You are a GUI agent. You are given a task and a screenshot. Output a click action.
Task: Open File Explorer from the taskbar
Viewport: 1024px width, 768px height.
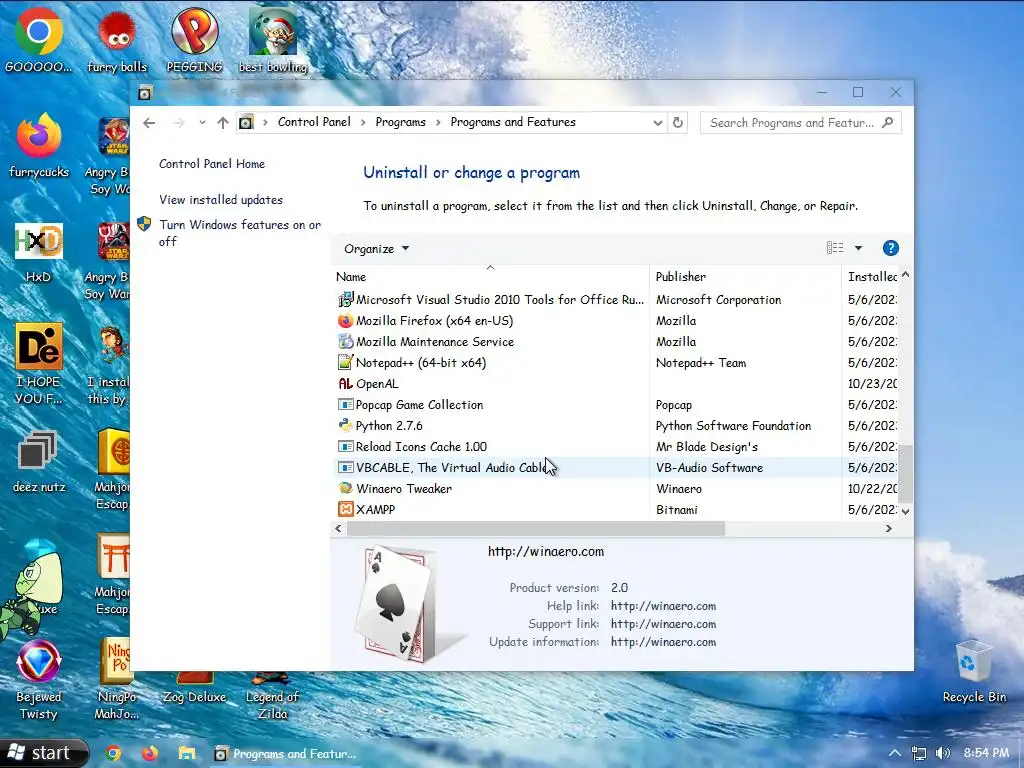pyautogui.click(x=187, y=754)
